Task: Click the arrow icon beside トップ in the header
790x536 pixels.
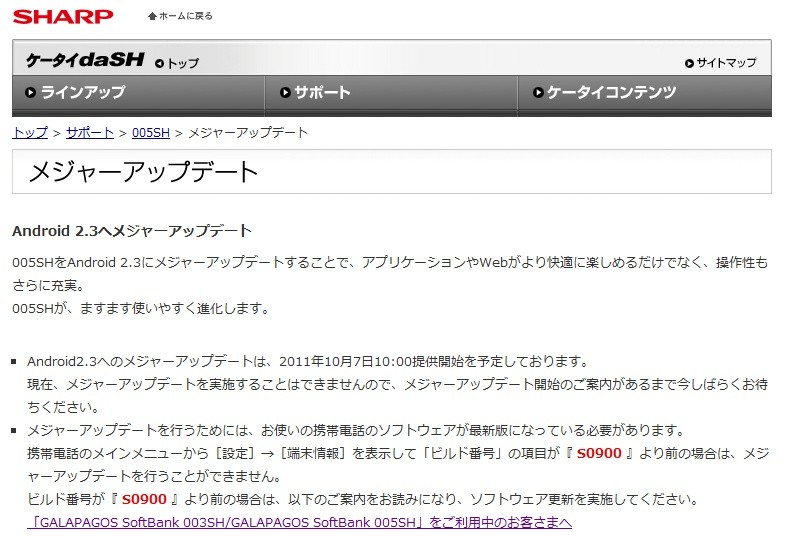Action: [160, 63]
